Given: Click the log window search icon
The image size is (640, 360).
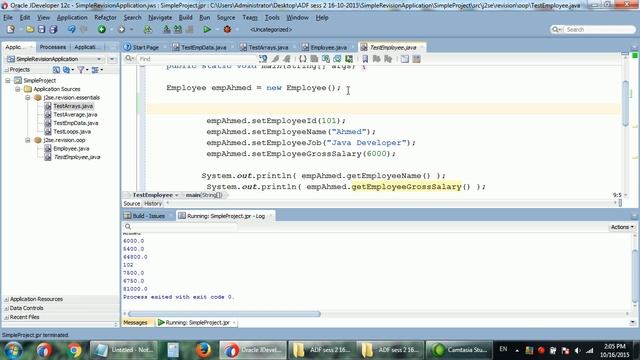Looking at the screenshot, I should click(x=128, y=227).
